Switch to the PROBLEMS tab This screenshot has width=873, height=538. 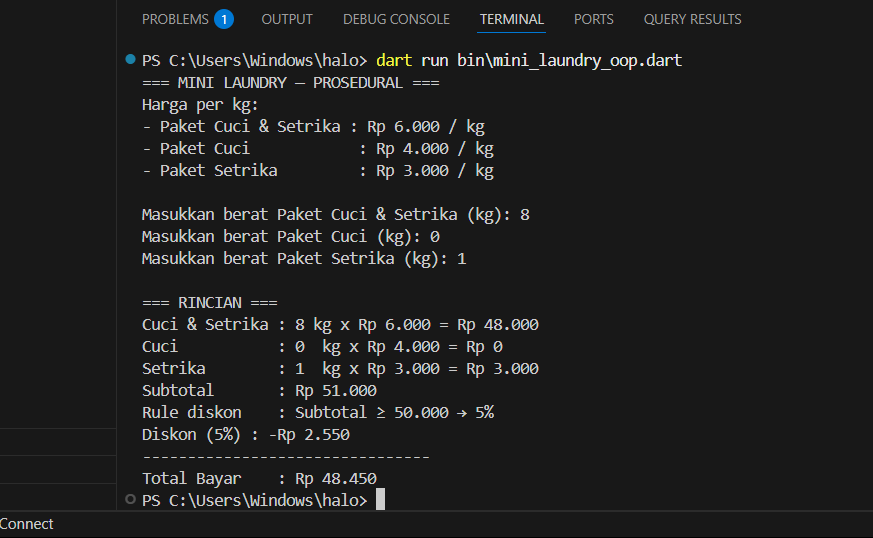pyautogui.click(x=175, y=19)
